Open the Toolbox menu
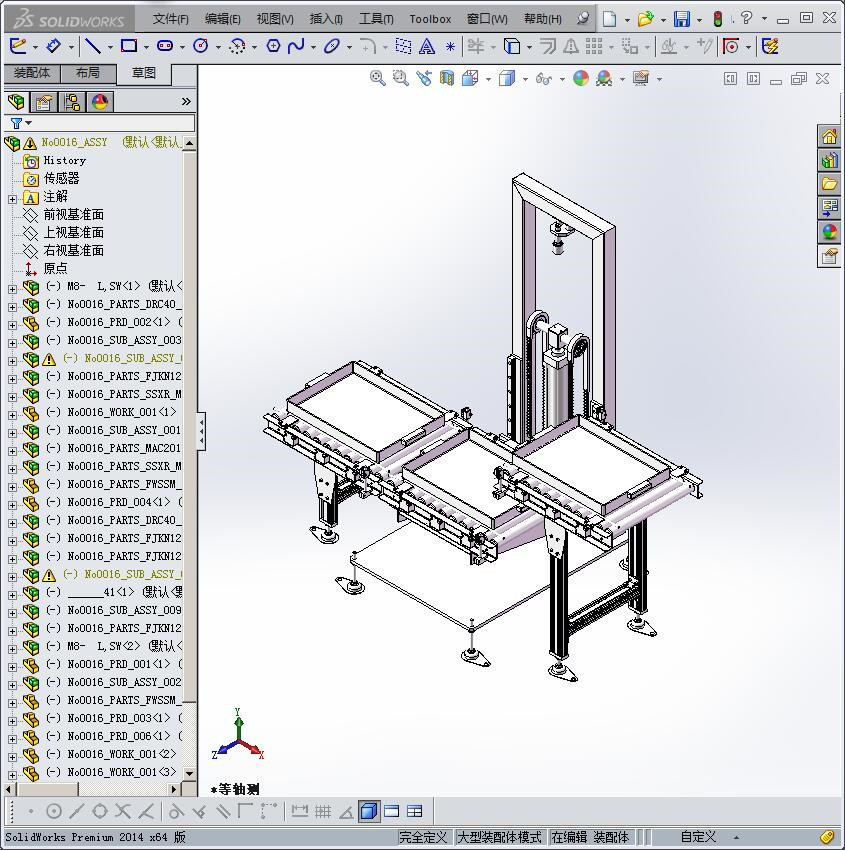Viewport: 845px width, 850px height. click(x=430, y=19)
